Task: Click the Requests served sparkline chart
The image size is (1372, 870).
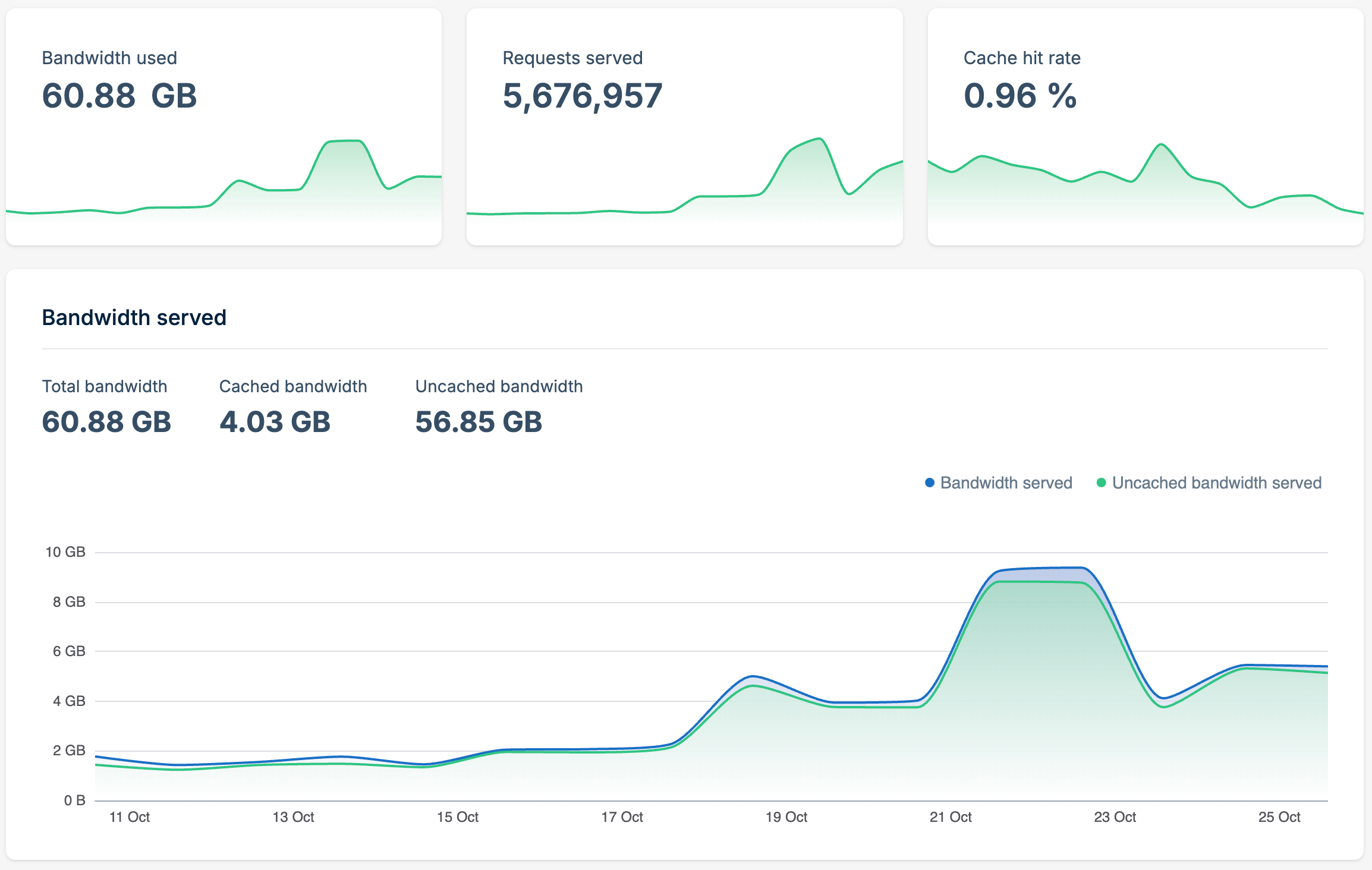Action: (x=685, y=181)
